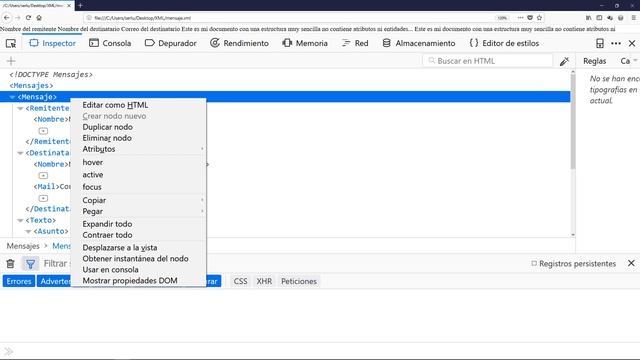Activate the element picker icon
The image size is (640, 360).
[11, 43]
